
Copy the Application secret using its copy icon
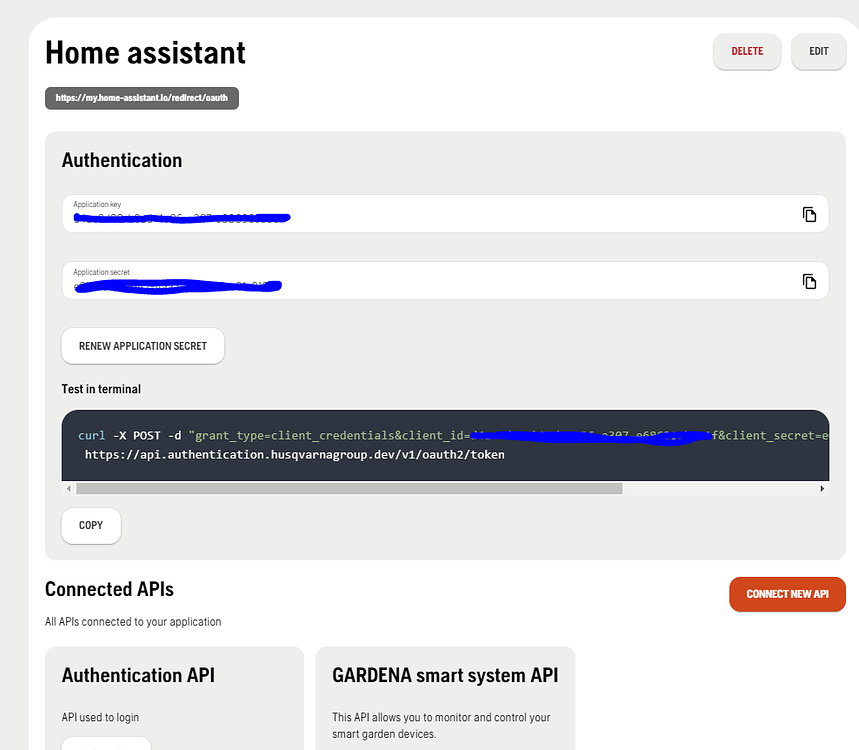click(810, 281)
